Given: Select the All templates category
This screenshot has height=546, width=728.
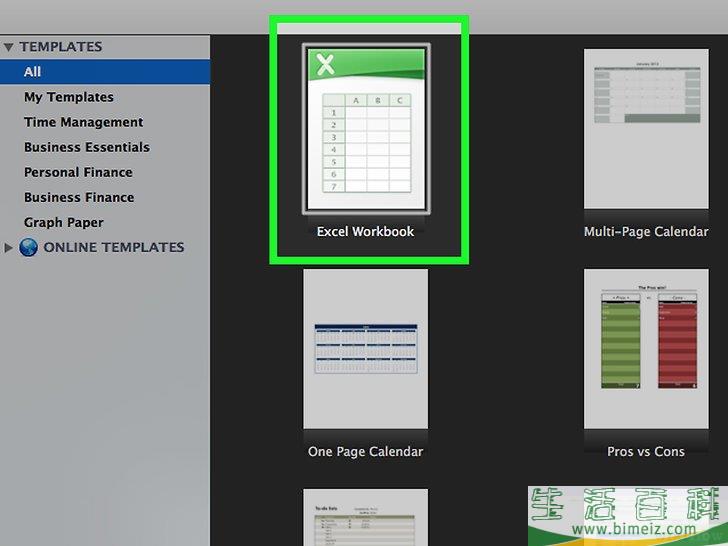Looking at the screenshot, I should 105,72.
